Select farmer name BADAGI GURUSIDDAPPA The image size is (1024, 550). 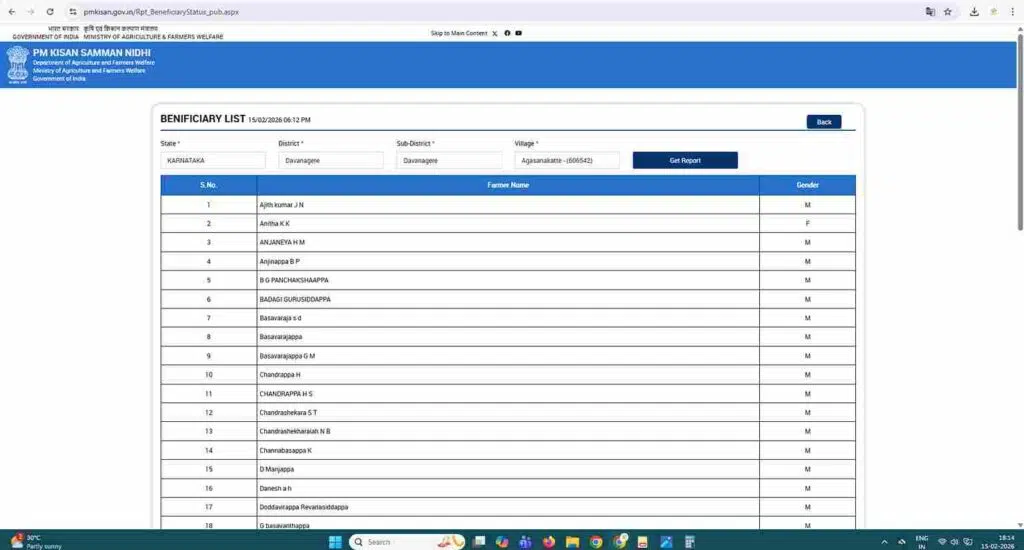(295, 299)
